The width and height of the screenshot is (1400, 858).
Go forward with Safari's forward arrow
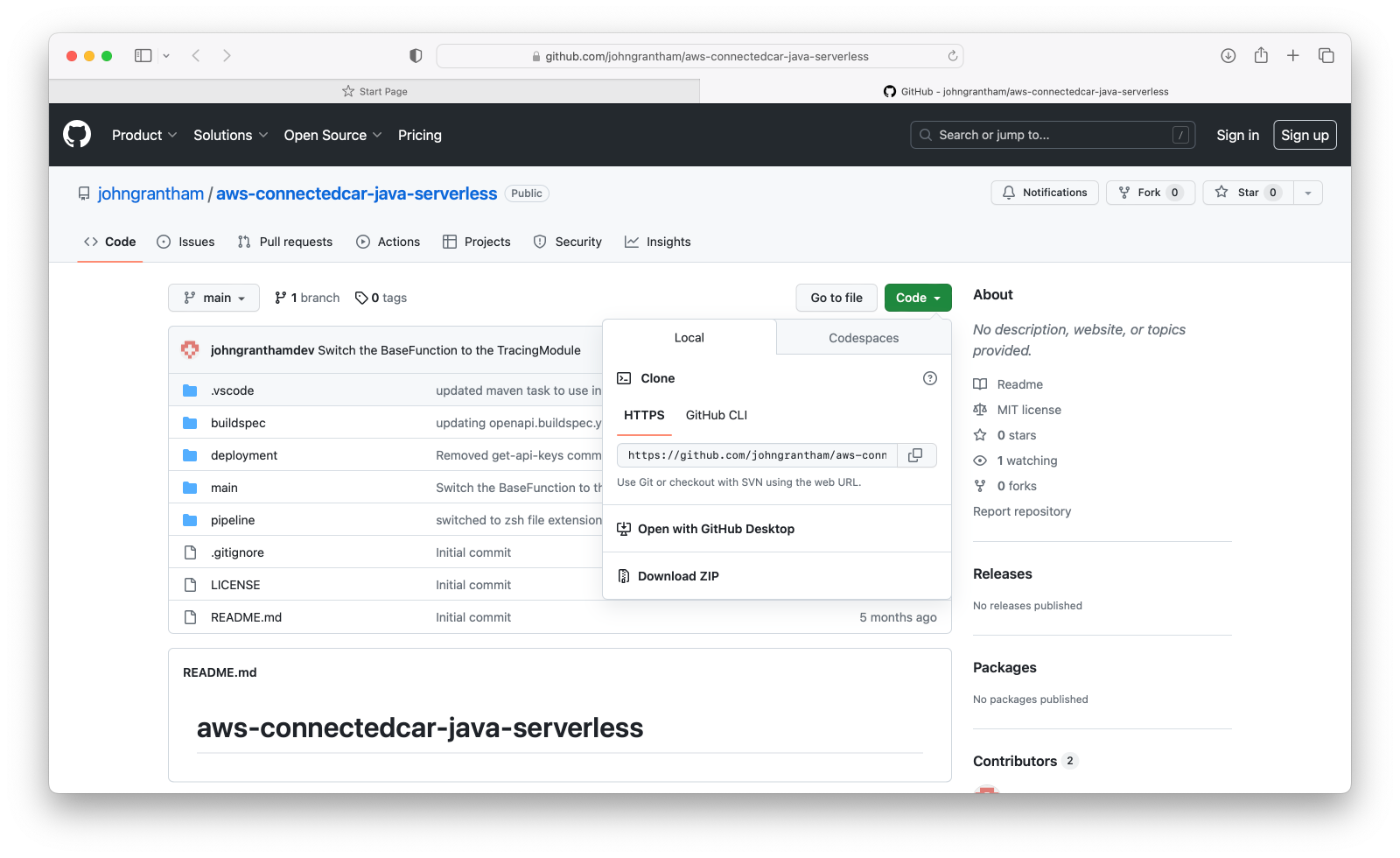pyautogui.click(x=227, y=56)
